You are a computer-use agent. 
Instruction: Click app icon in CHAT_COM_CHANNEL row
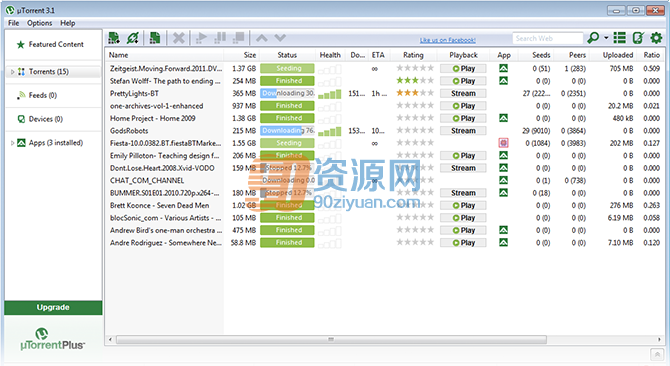point(503,180)
